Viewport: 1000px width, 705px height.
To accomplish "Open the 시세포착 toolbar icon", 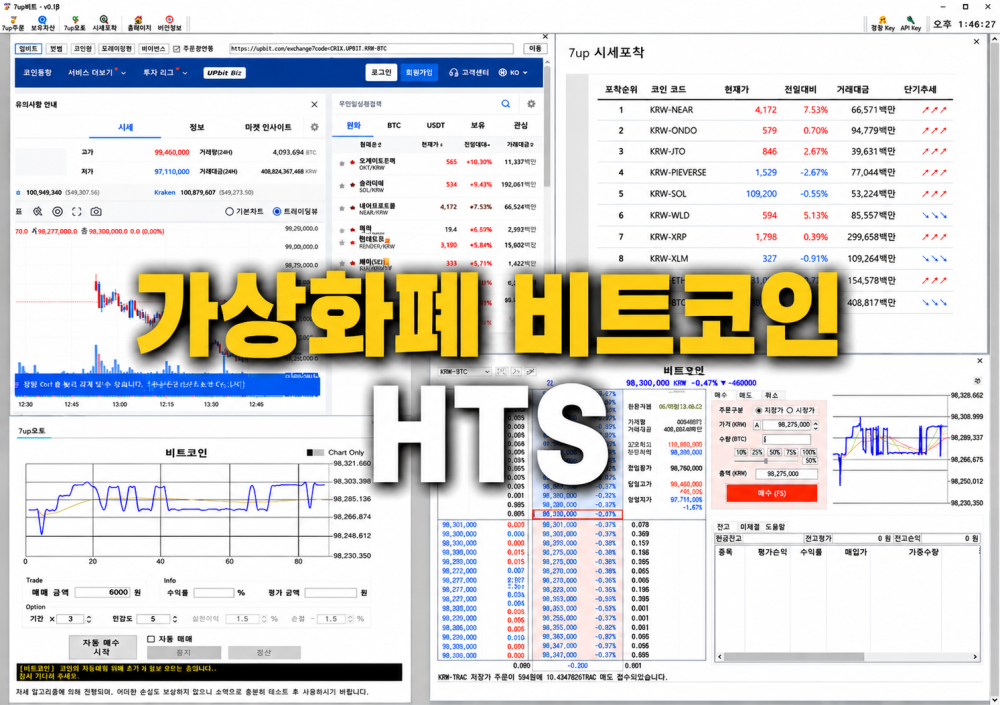I will 105,24.
